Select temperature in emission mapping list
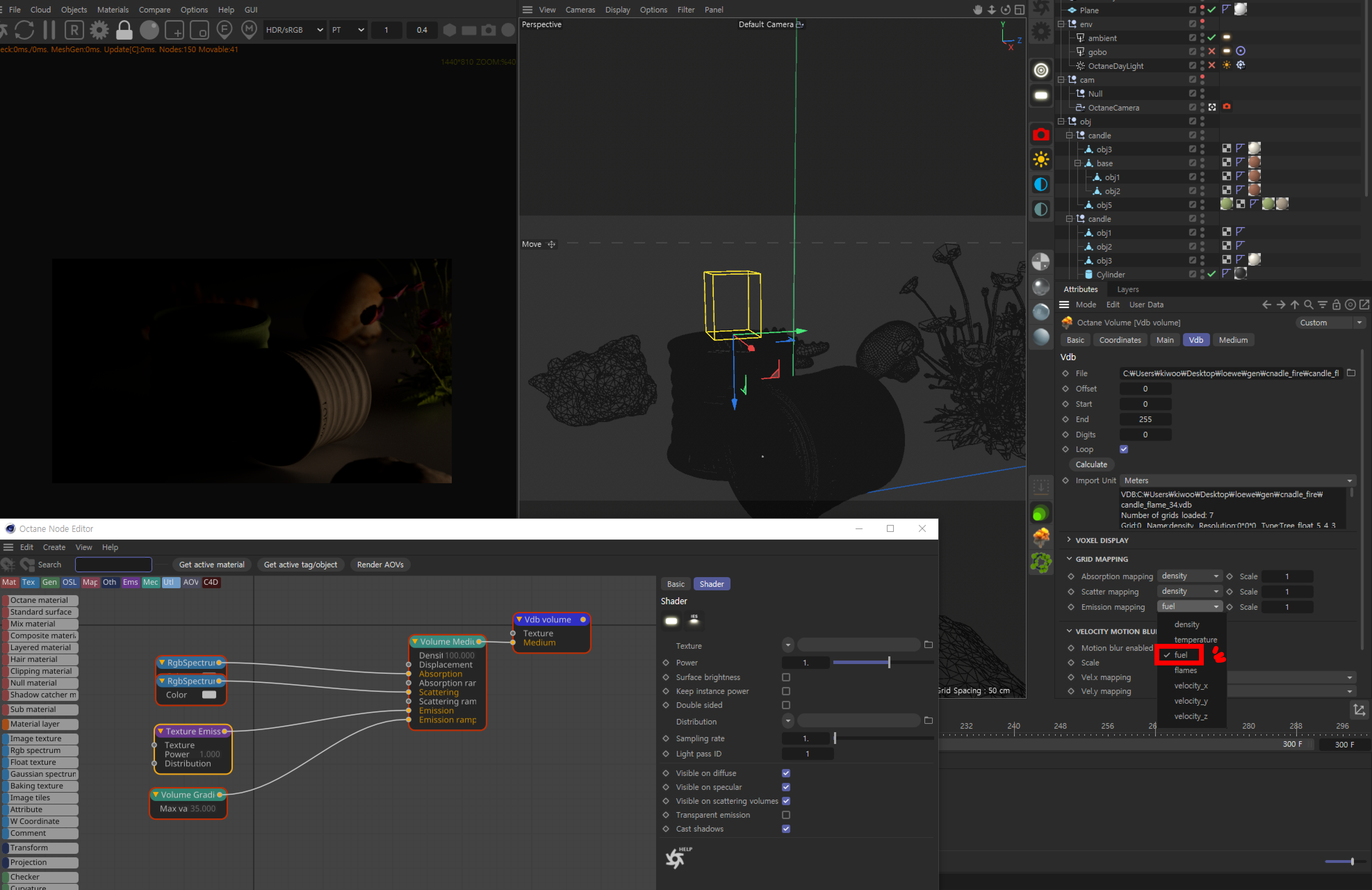Image resolution: width=1372 pixels, height=890 pixels. click(x=1195, y=640)
